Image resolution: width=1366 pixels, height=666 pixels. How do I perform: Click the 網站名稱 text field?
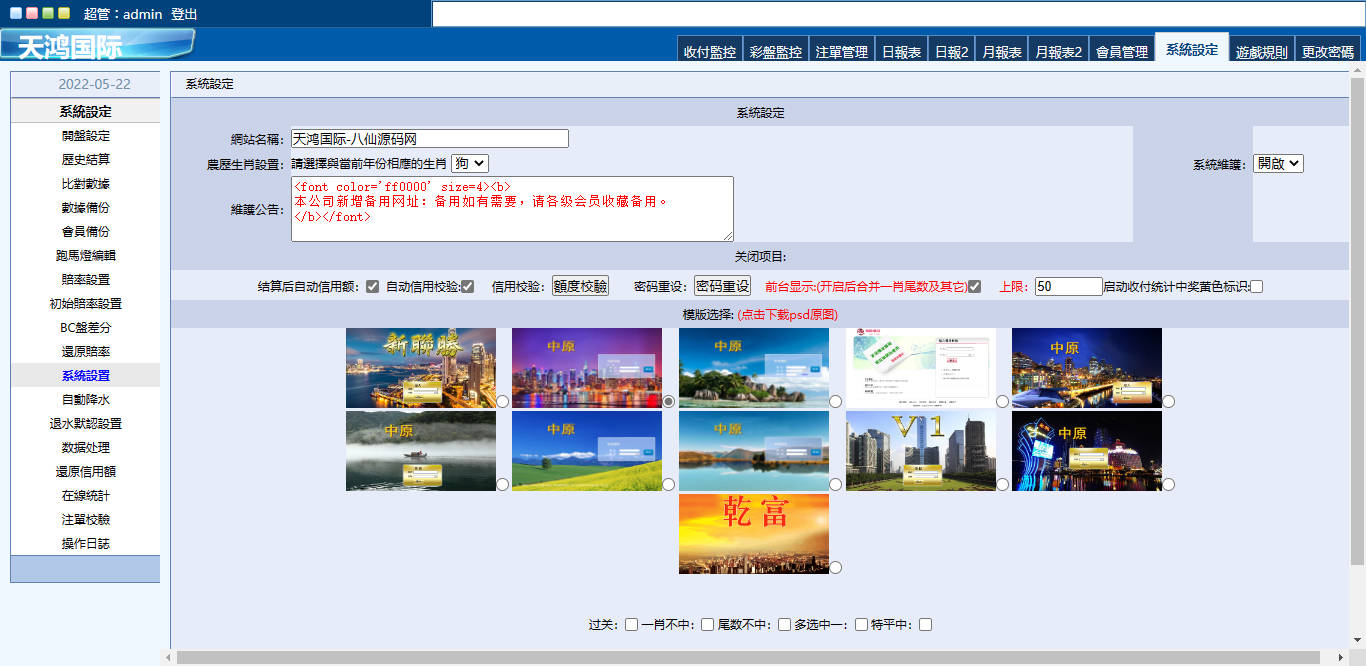(429, 139)
